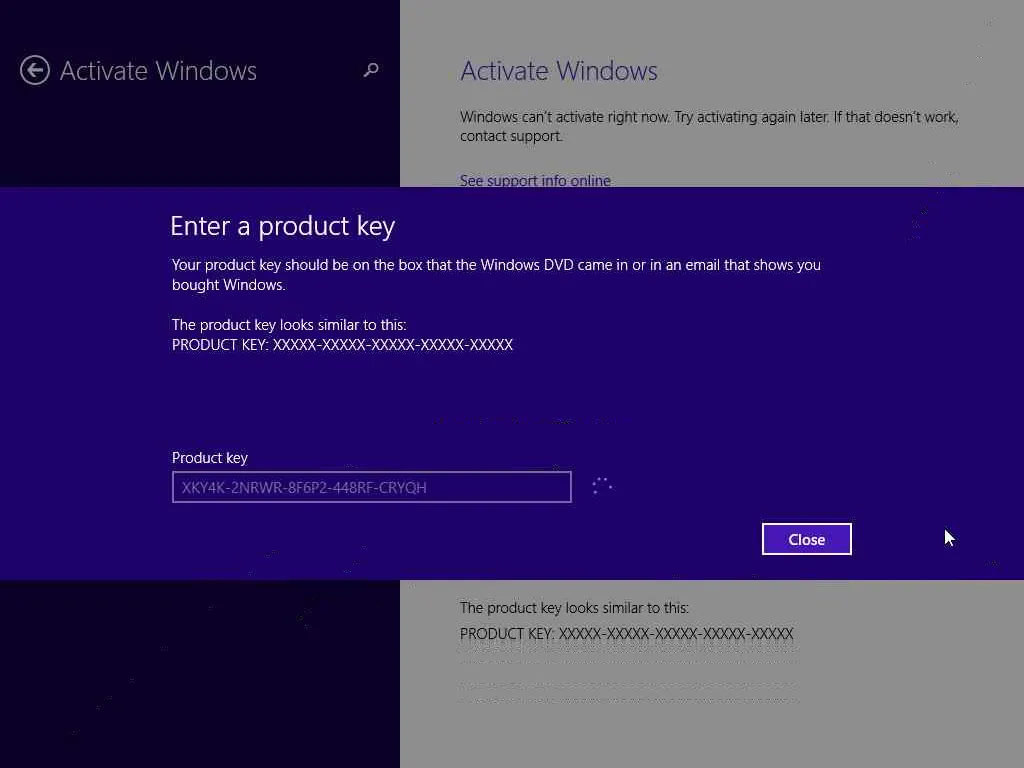1024x768 pixels.
Task: Click background pane 'The product key looks similar' text
Action: pos(574,607)
